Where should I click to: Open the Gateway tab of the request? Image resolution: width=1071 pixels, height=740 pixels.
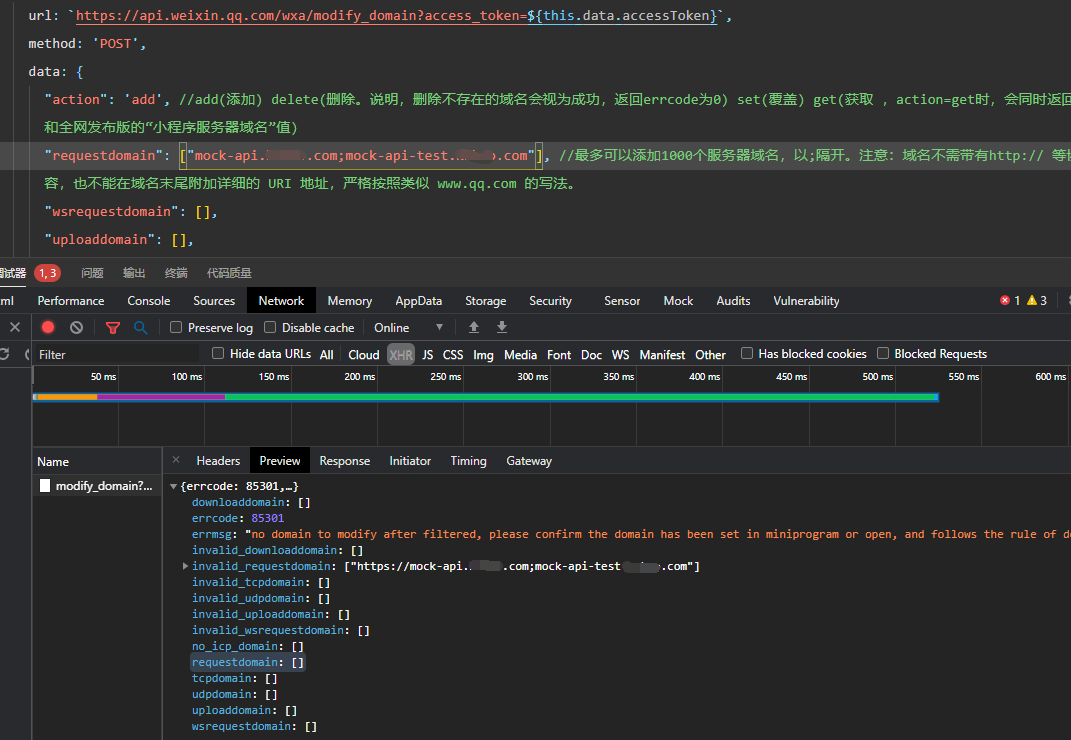[x=529, y=461]
